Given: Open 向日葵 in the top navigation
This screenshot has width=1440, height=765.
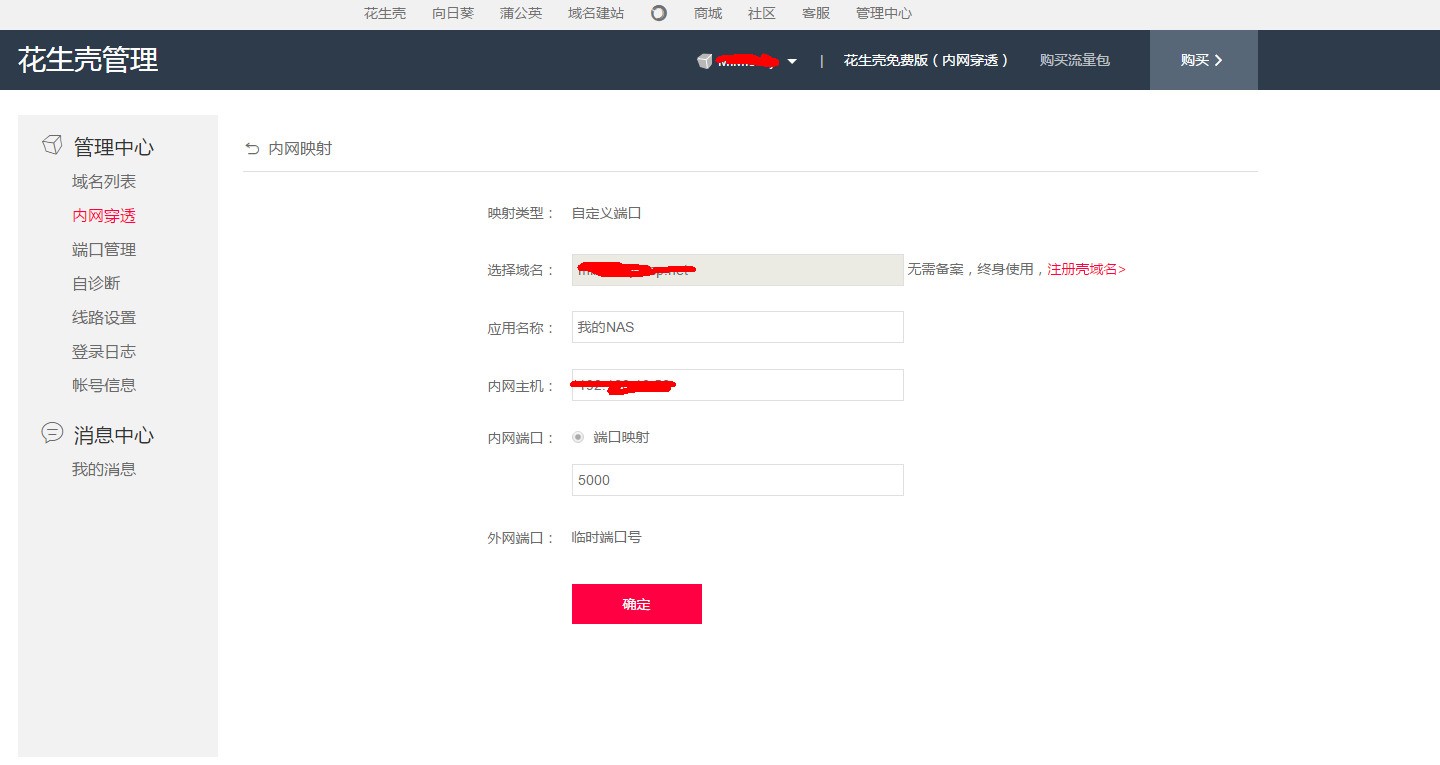Looking at the screenshot, I should click(452, 13).
